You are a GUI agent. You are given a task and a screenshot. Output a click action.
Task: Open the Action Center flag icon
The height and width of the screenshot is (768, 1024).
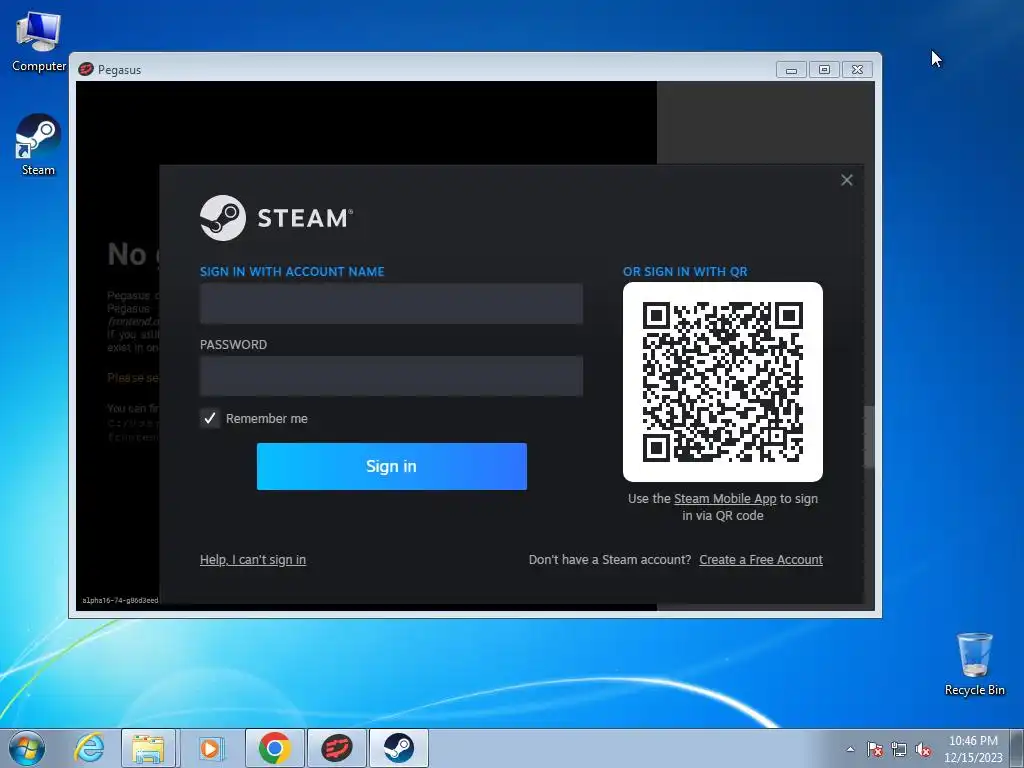coord(875,749)
